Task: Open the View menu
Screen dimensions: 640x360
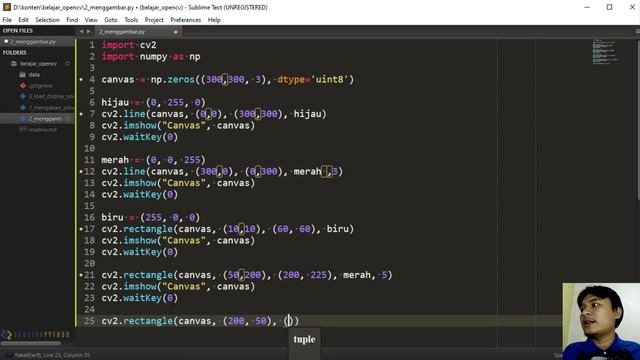Action: tap(91, 20)
